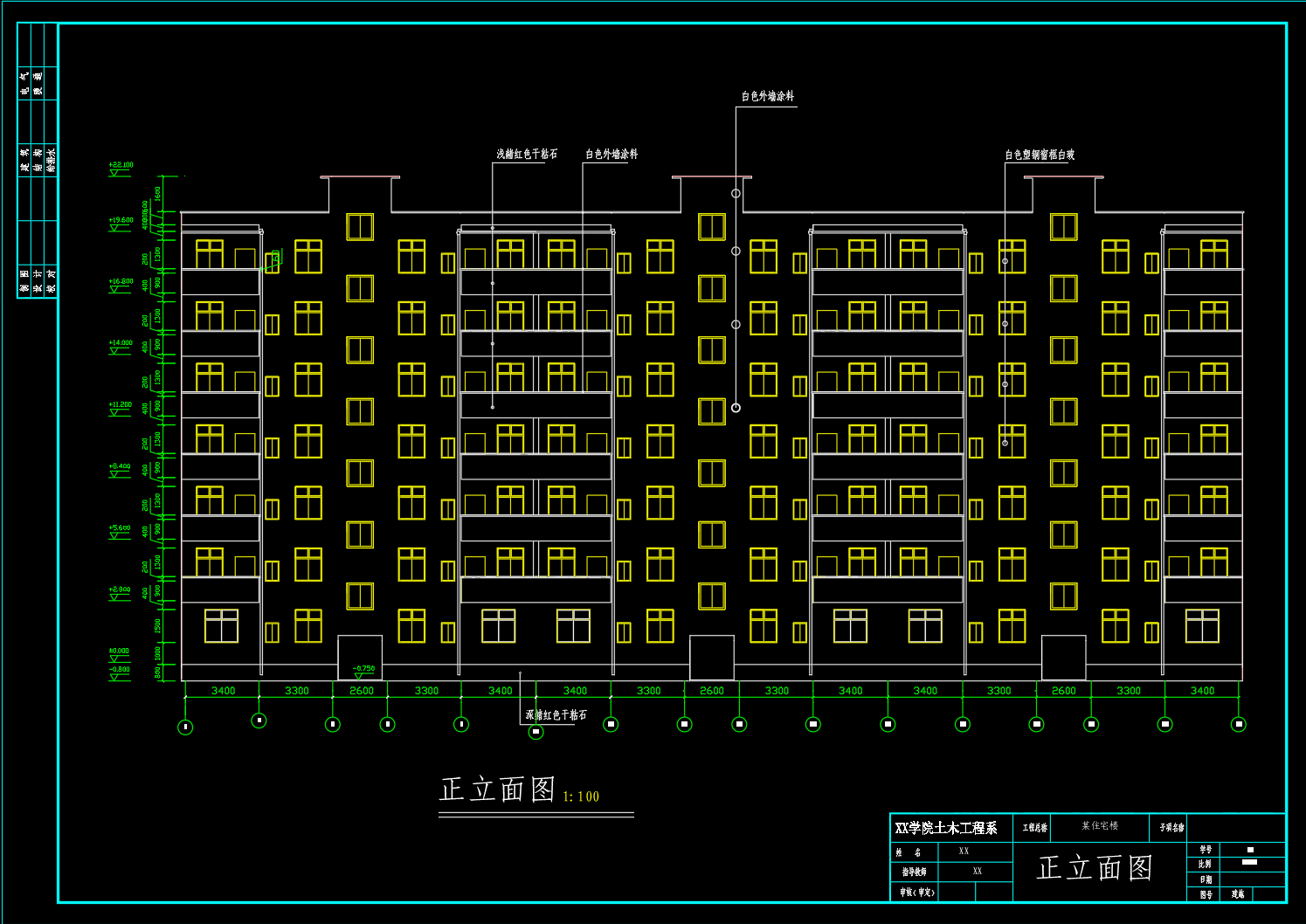Click the 正立面图 drawing title under the elevation
The image size is (1306, 924).
coord(497,790)
